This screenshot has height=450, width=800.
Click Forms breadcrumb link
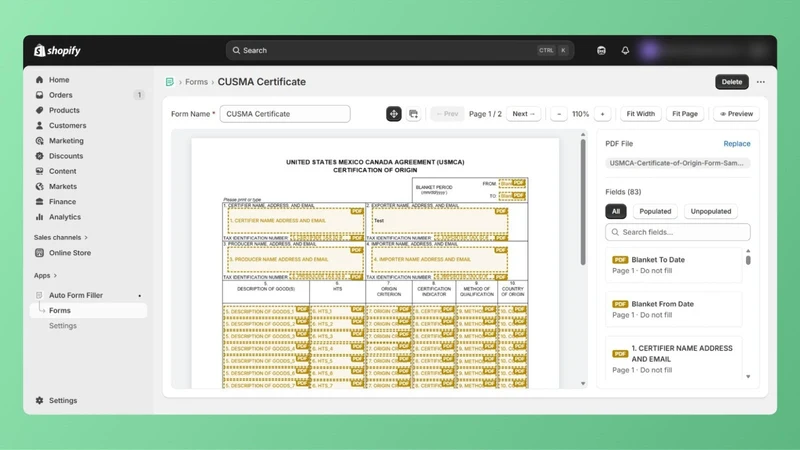tap(196, 82)
